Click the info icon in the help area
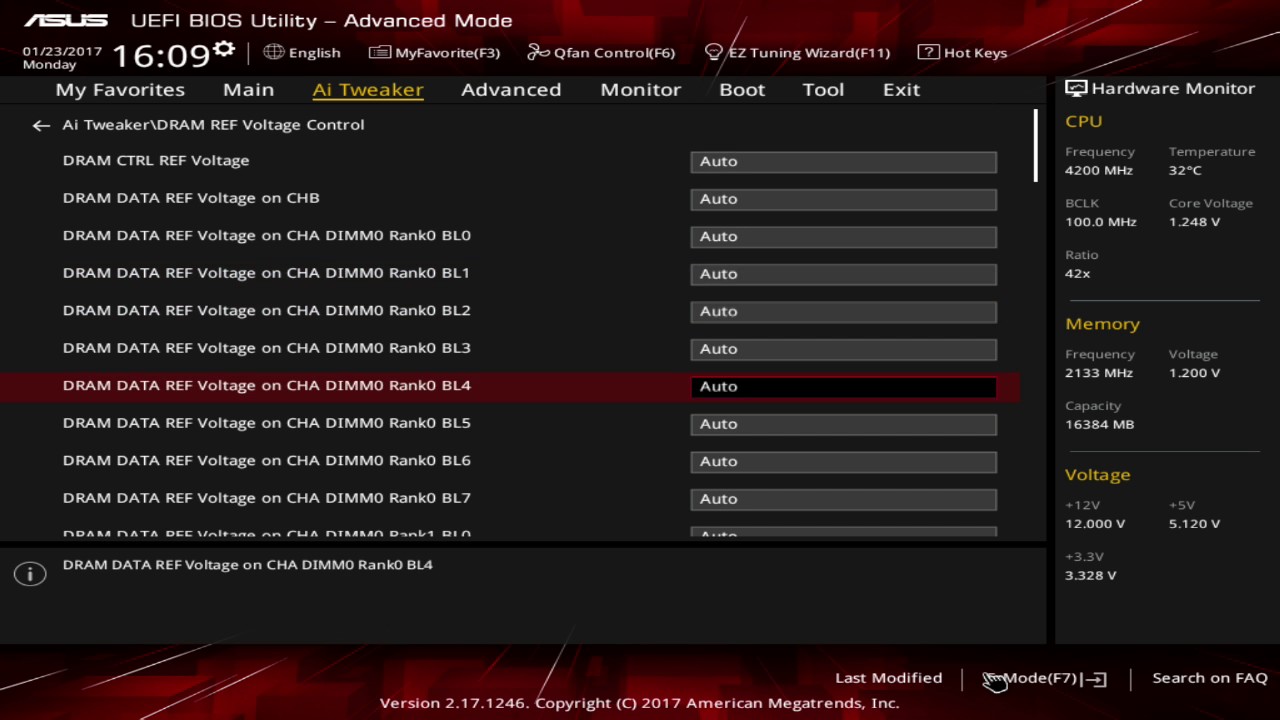 [30, 574]
